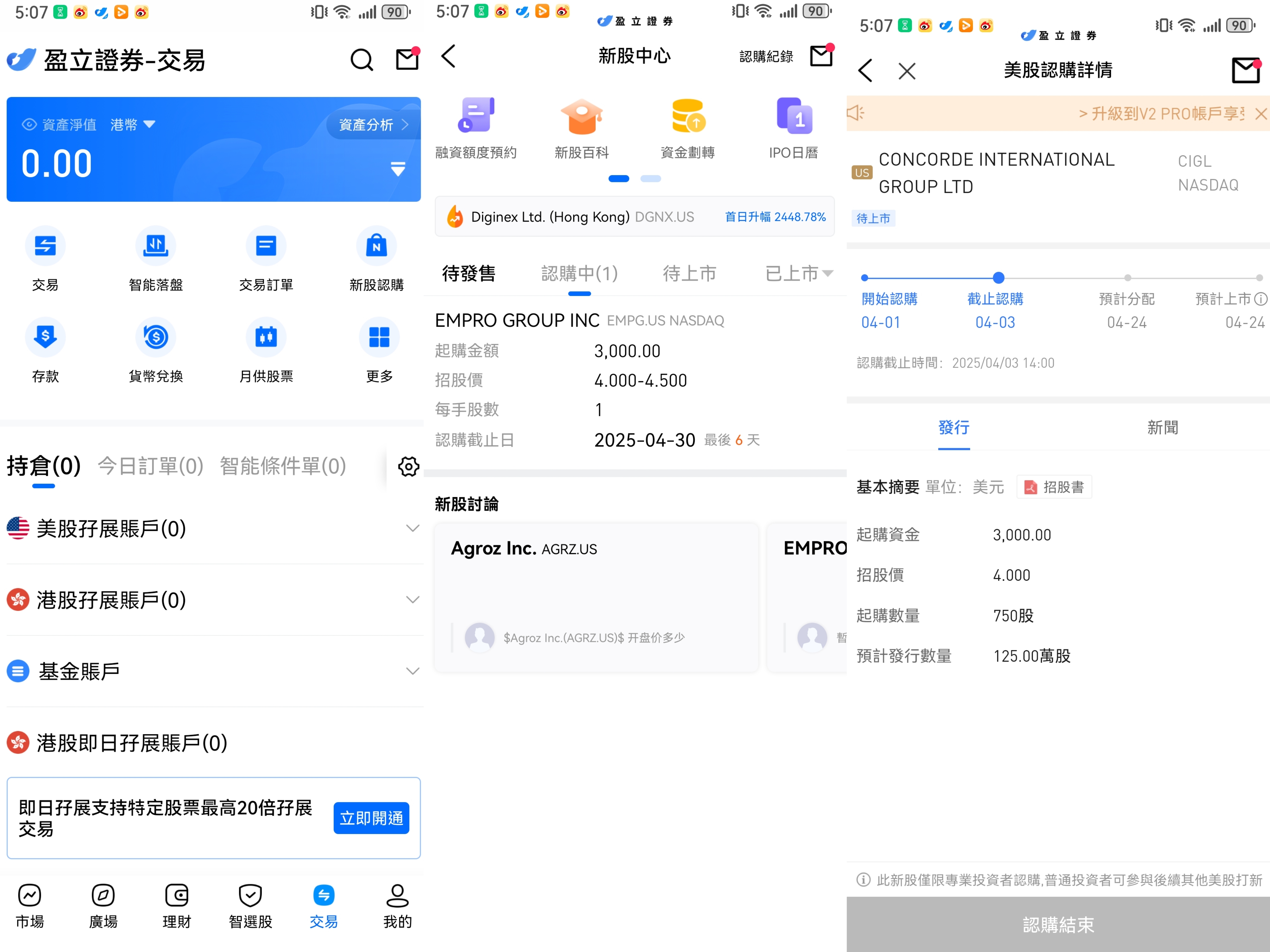Close 美股認購詳情 page with X
Viewport: 1270px width, 952px height.
tap(907, 71)
